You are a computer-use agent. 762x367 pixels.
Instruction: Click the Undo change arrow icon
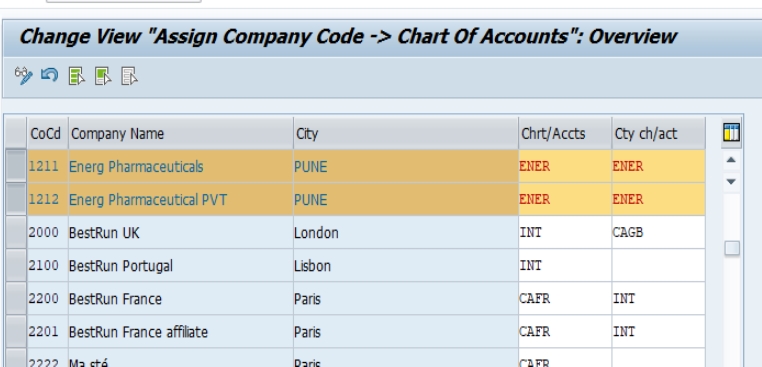[50, 75]
